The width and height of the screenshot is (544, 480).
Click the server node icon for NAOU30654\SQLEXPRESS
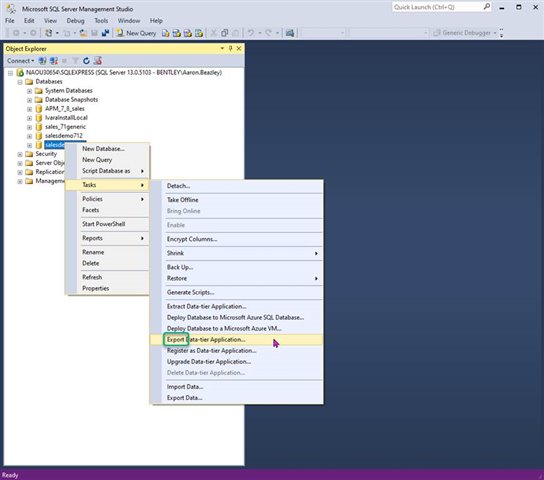(x=20, y=72)
